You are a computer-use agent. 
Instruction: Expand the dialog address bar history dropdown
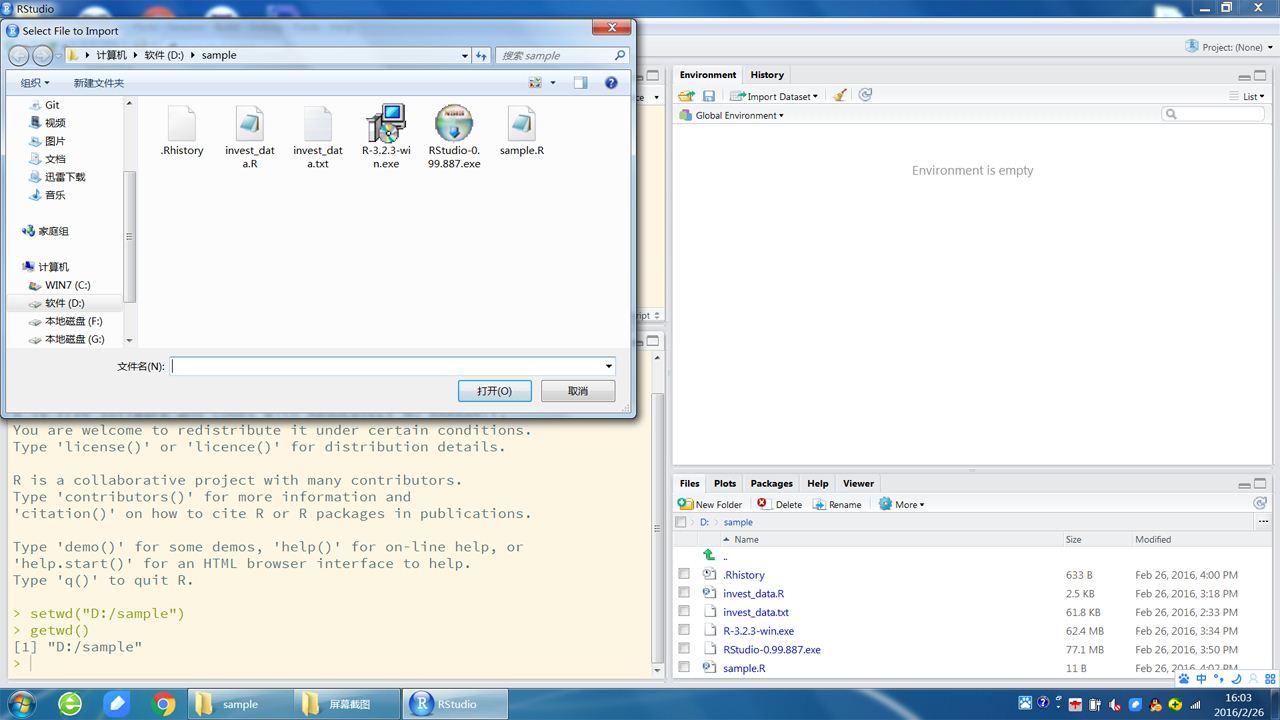(x=465, y=56)
